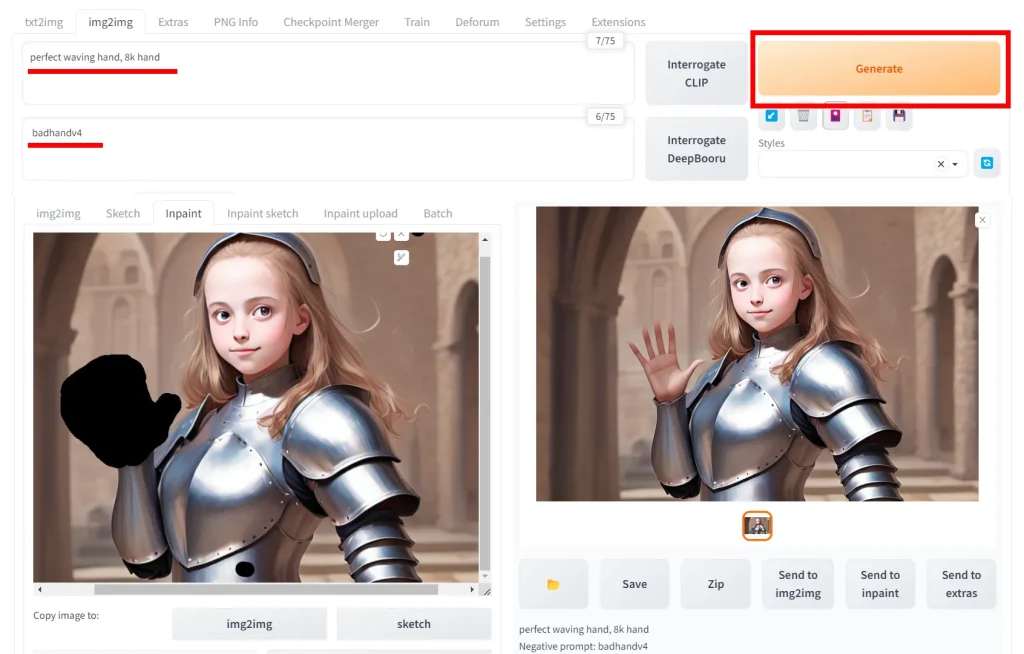Screen dimensions: 1024x654
Task: Click the Interrogate CLIP button
Action: pyautogui.click(x=696, y=73)
